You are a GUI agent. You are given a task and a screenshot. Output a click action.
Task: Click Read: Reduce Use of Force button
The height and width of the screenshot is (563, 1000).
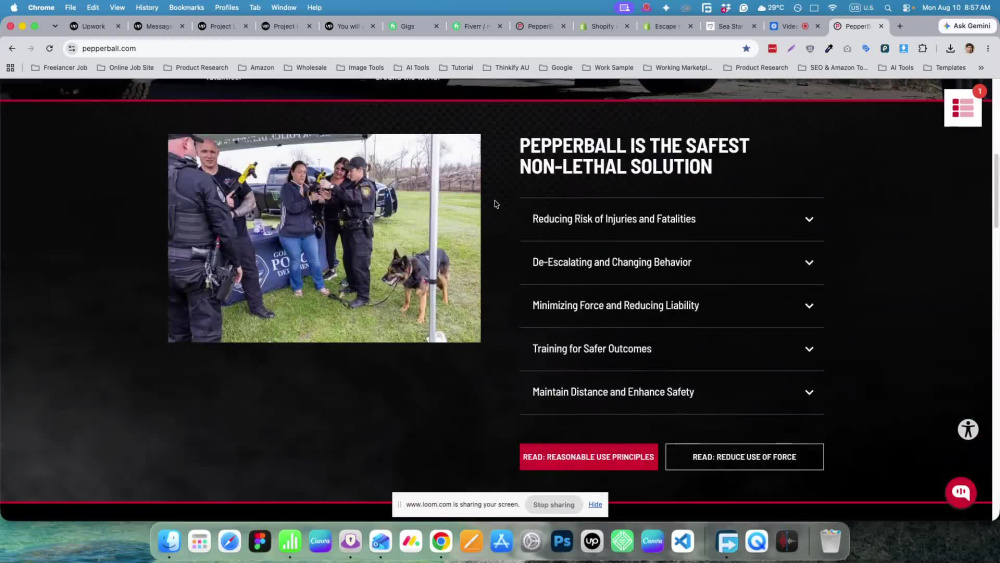point(744,457)
